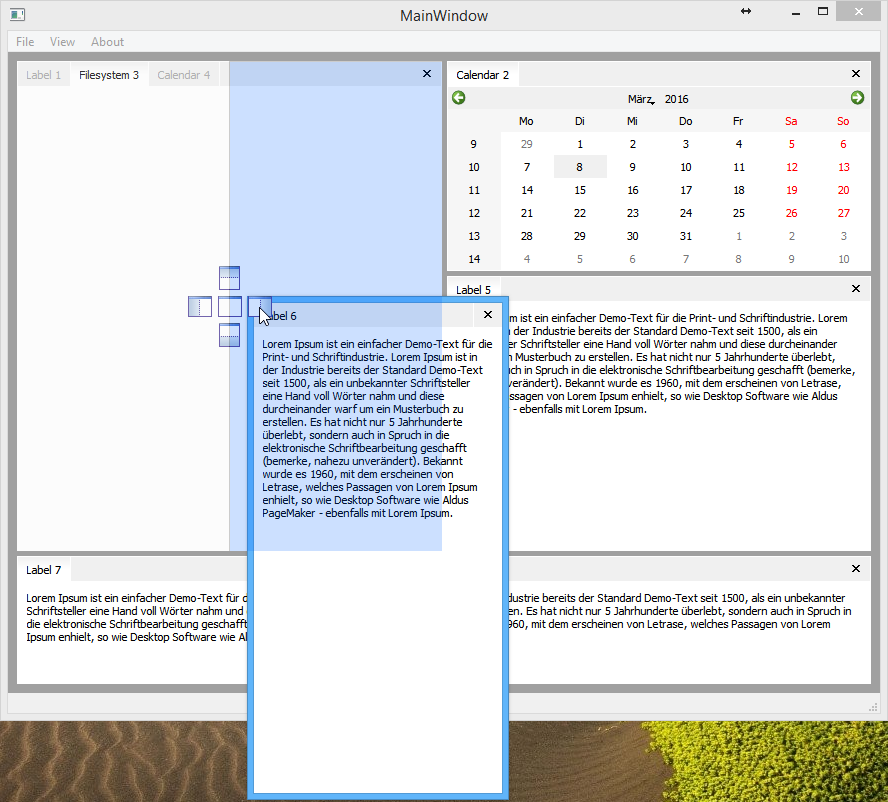Click the MainWindow application icon in title bar
Viewport: 888px width, 802px height.
pos(18,15)
